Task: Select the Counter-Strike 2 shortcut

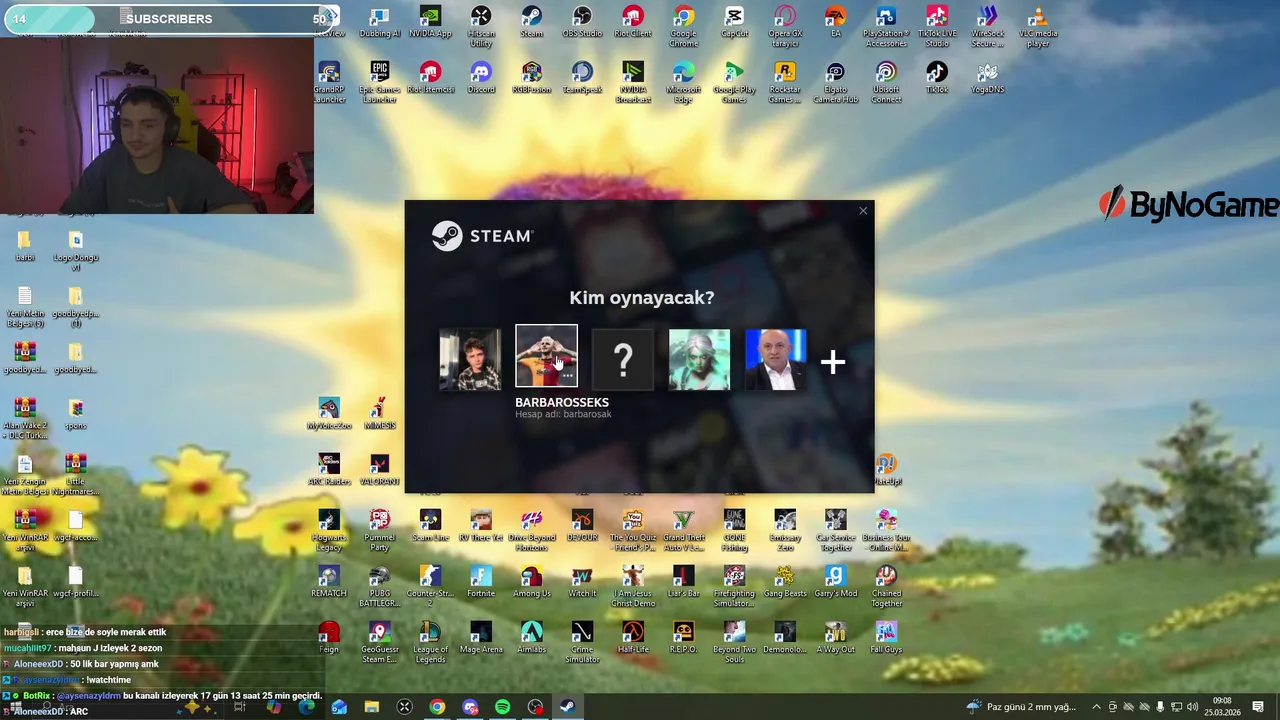Action: [430, 587]
